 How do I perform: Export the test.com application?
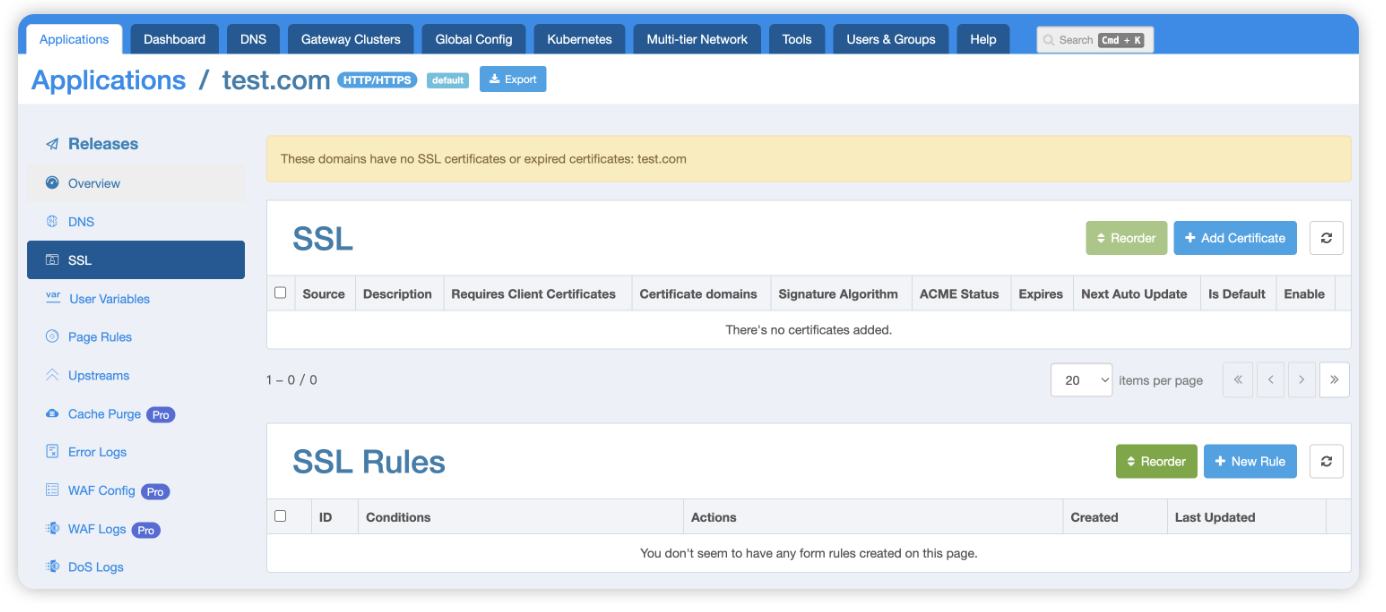click(513, 79)
